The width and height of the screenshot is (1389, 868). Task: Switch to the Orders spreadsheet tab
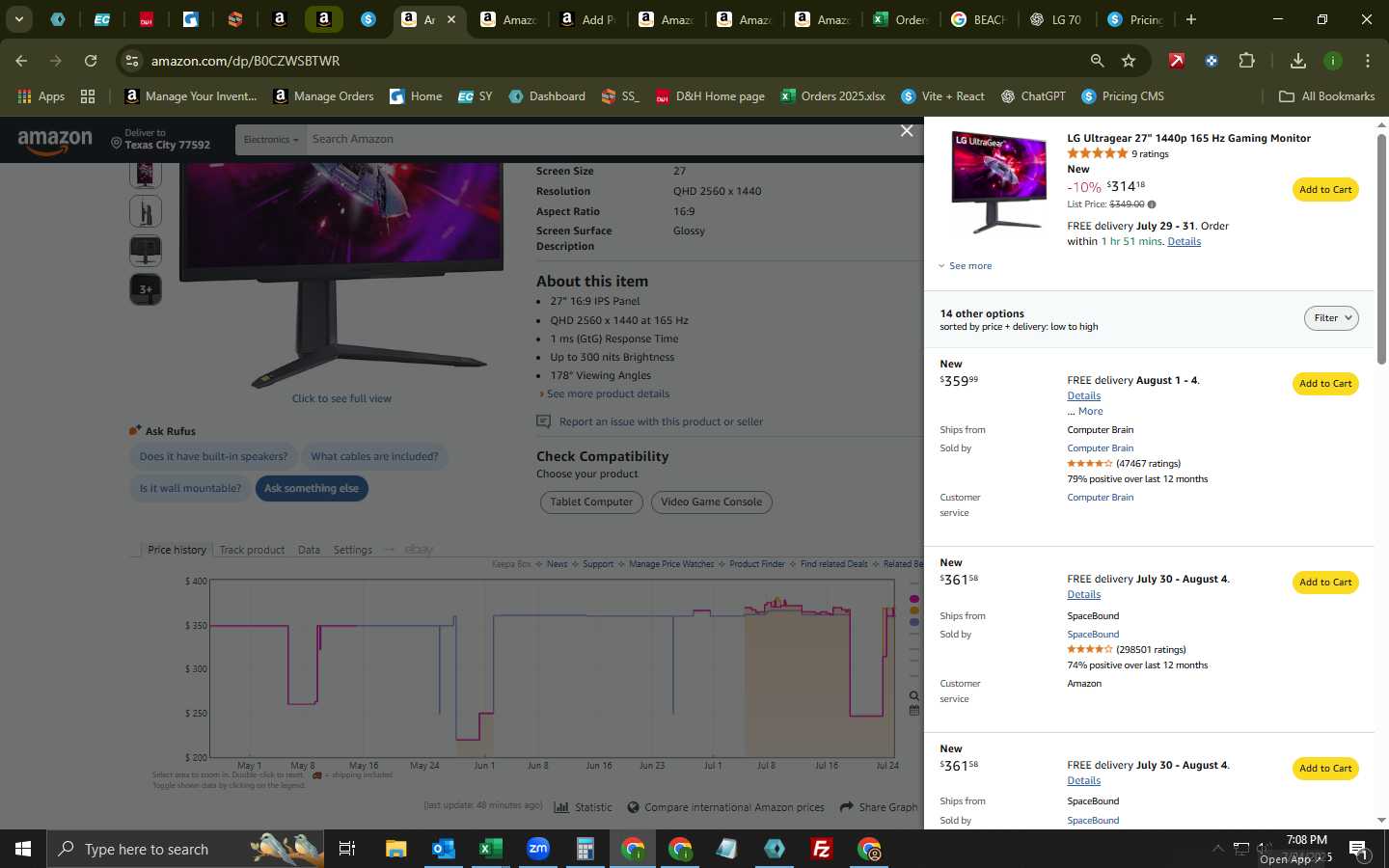click(x=901, y=19)
